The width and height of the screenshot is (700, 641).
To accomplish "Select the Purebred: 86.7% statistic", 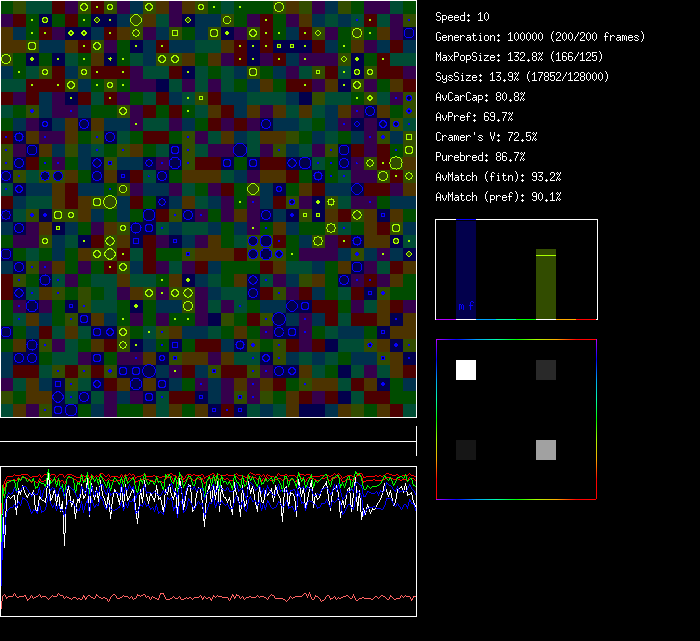I will pyautogui.click(x=480, y=157).
